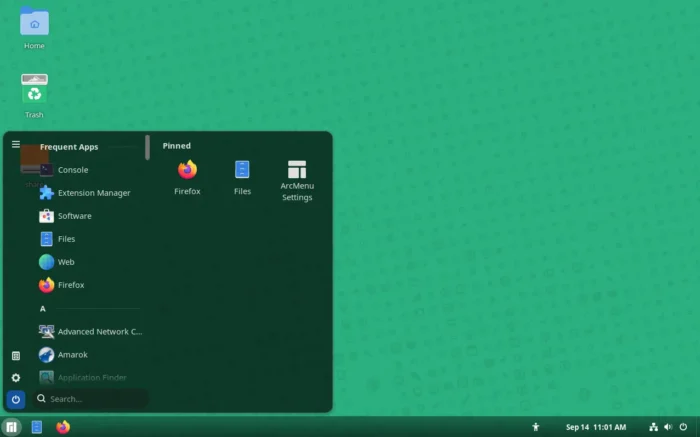Viewport: 700px width, 437px height.
Task: Click the ArcMenu button on taskbar
Action: click(12, 427)
